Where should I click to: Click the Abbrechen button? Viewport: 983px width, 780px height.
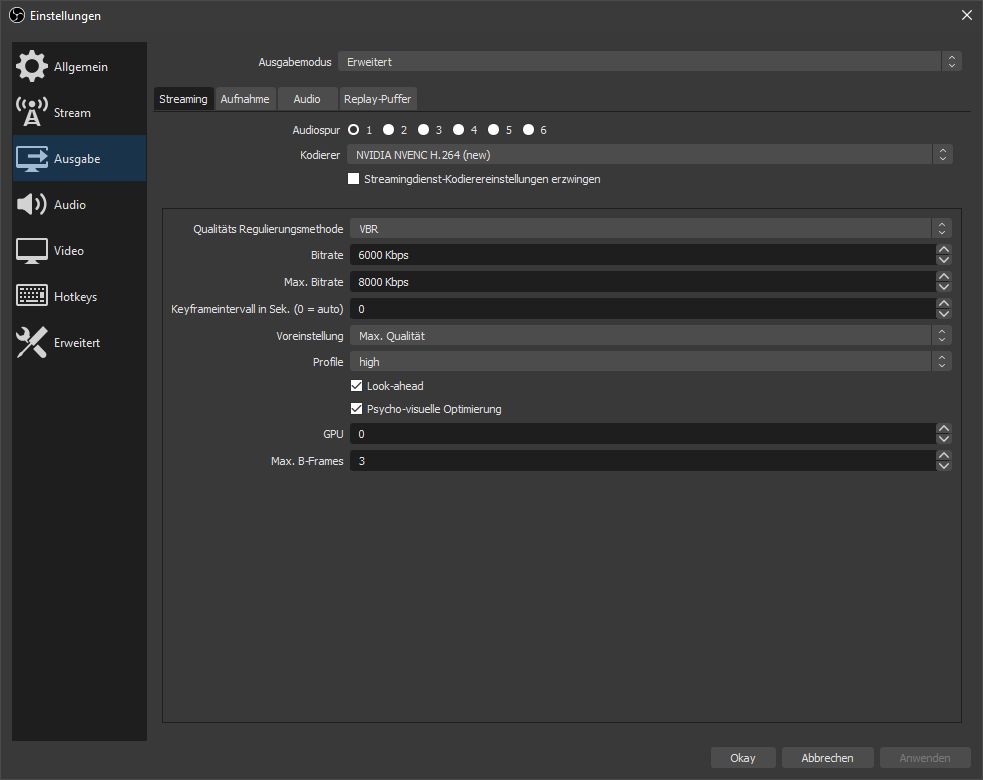click(827, 757)
